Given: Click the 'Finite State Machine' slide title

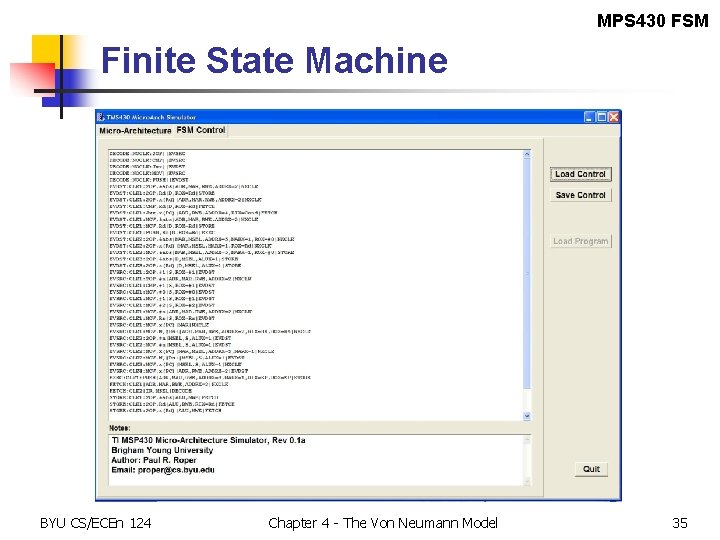Looking at the screenshot, I should (x=274, y=60).
